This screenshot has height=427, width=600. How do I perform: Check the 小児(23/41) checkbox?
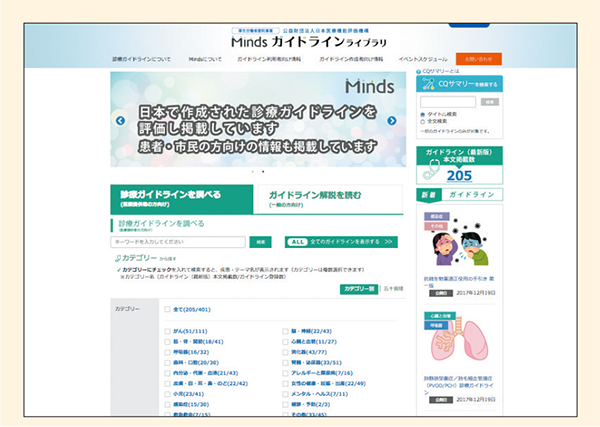[x=167, y=394]
